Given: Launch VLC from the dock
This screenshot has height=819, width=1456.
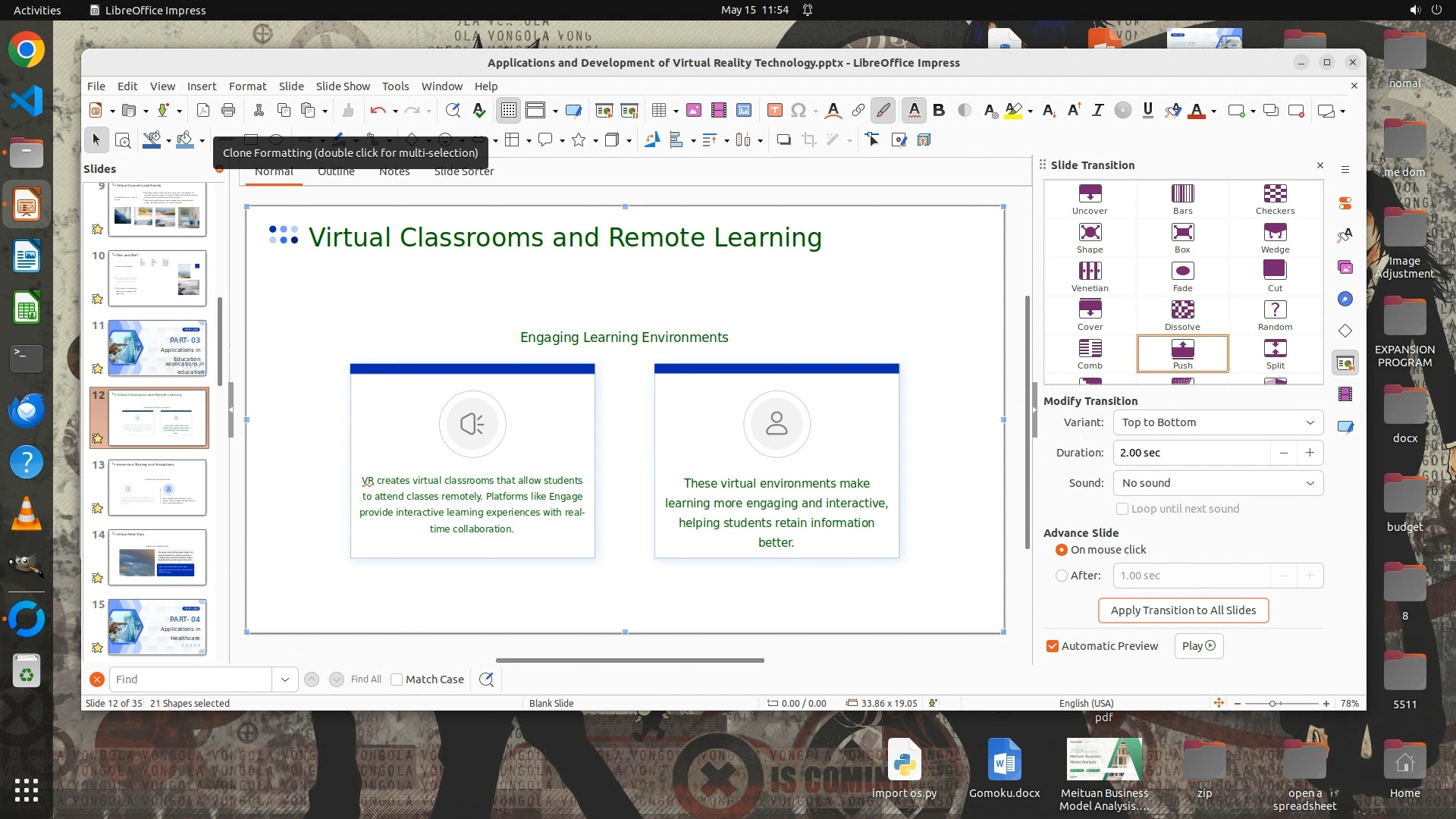Looking at the screenshot, I should [x=27, y=515].
